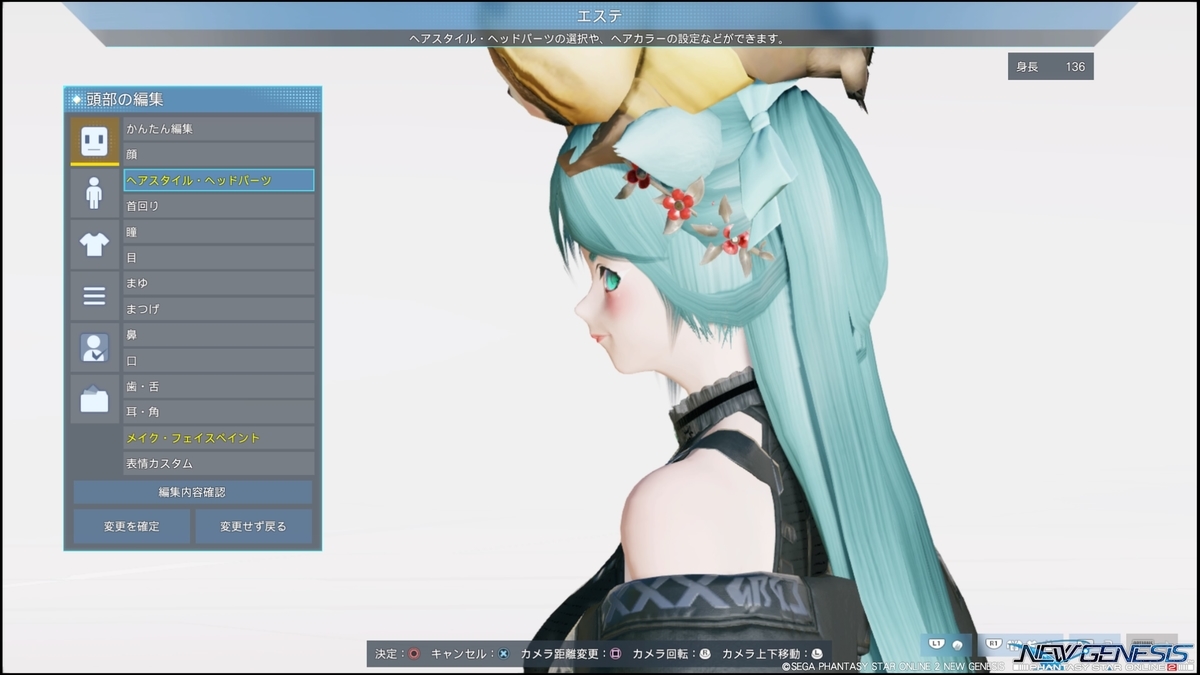The height and width of the screenshot is (675, 1200).
Task: Click the 身長 136 height display
Action: tap(1050, 67)
